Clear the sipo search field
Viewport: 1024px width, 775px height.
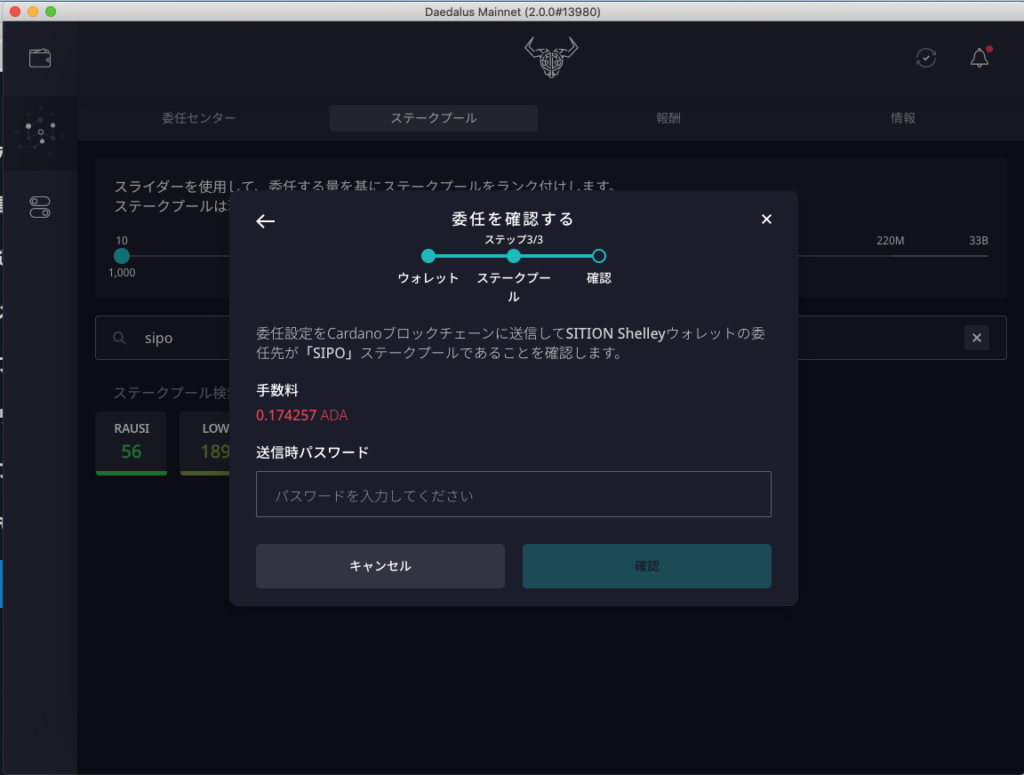tap(977, 338)
